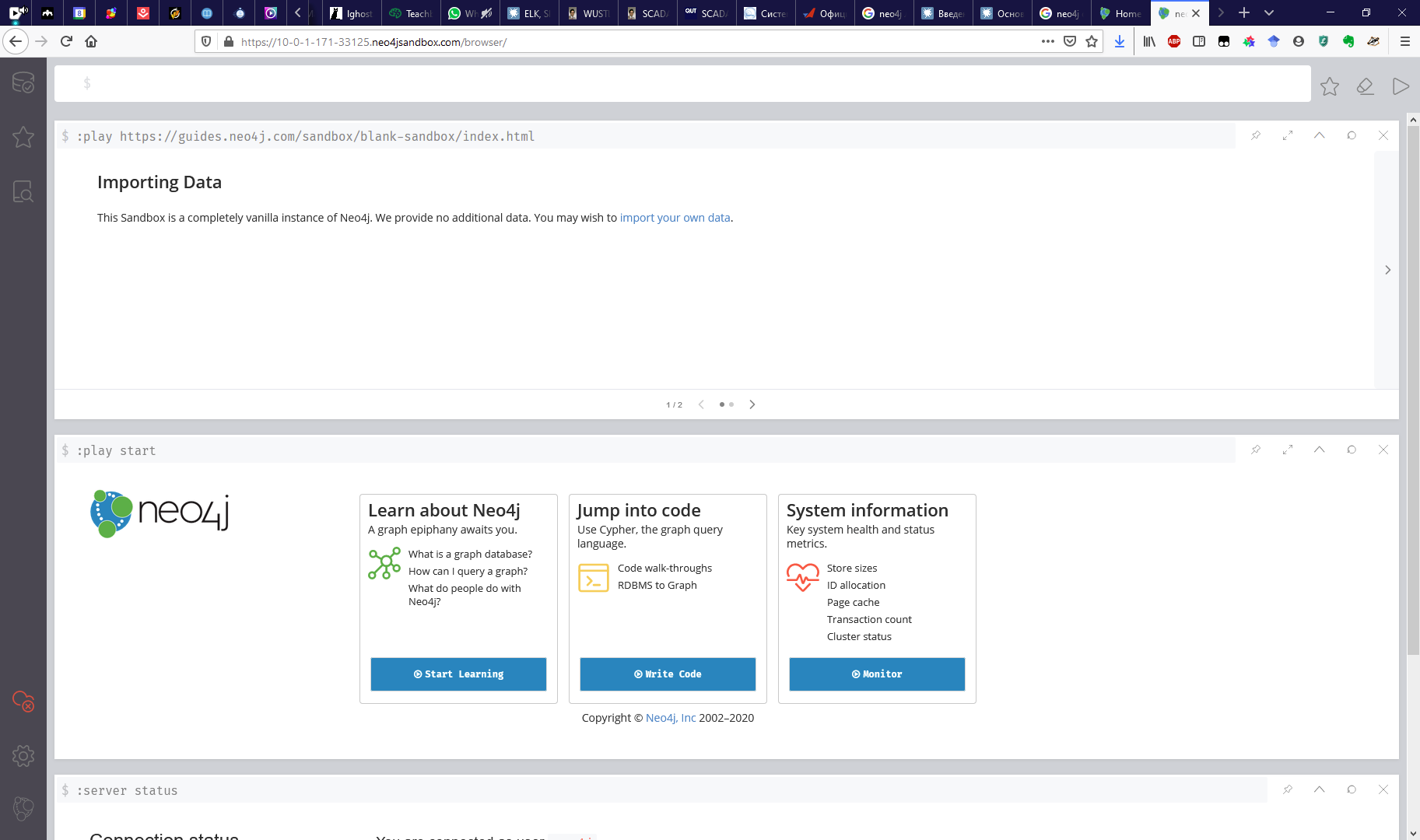Image resolution: width=1420 pixels, height=840 pixels.
Task: Open the About Neo4j sidebar icon
Action: pyautogui.click(x=23, y=809)
